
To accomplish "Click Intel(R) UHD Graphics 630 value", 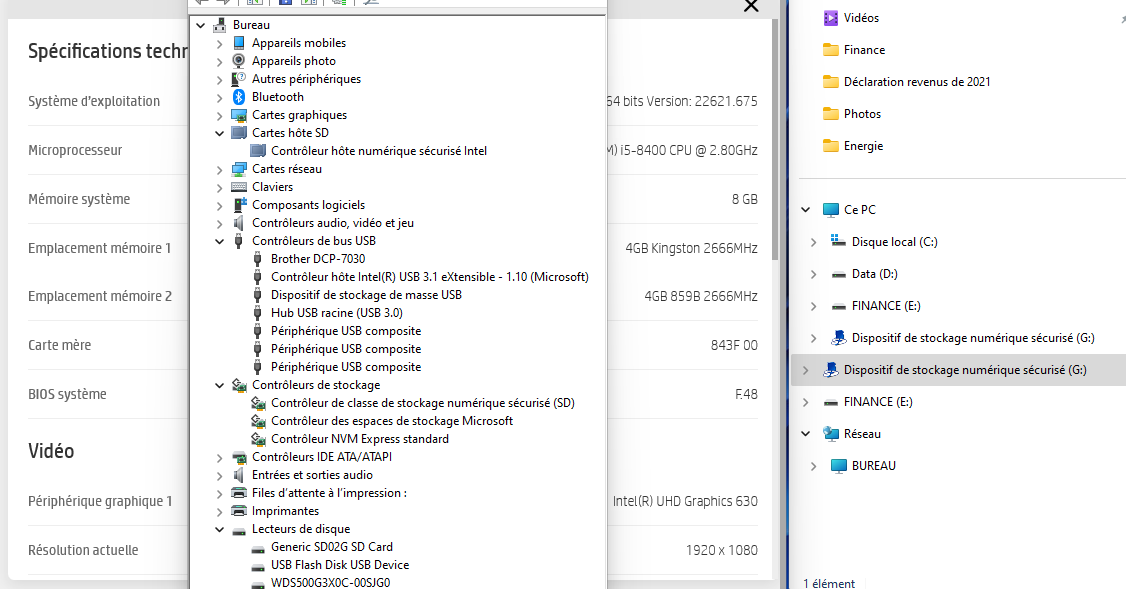I will click(x=685, y=501).
